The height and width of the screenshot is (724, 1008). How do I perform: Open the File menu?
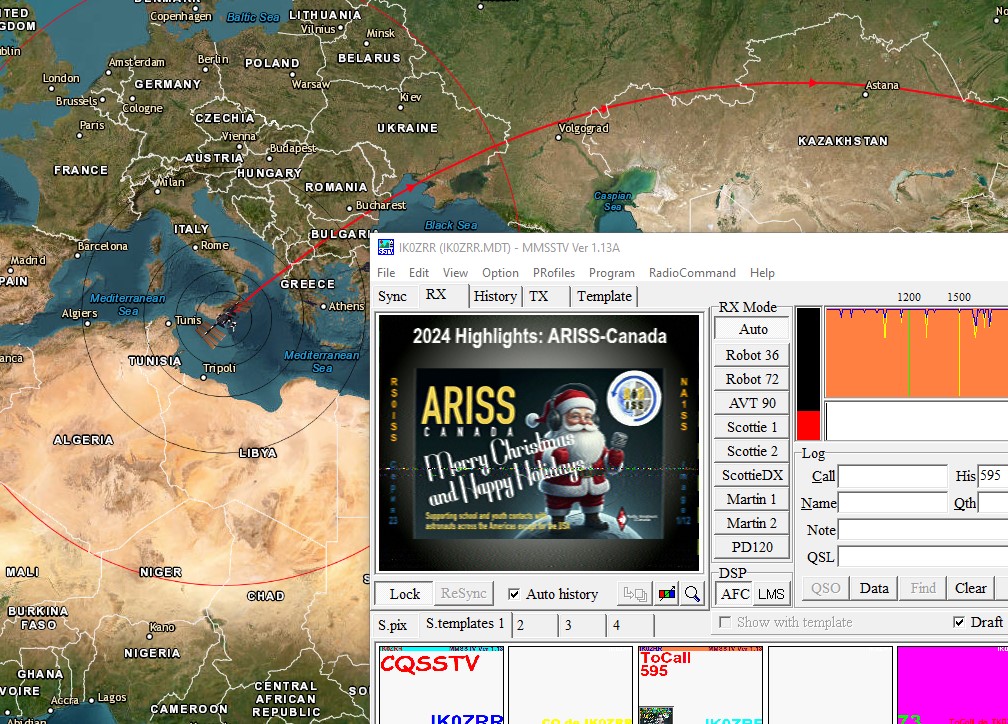(x=386, y=273)
